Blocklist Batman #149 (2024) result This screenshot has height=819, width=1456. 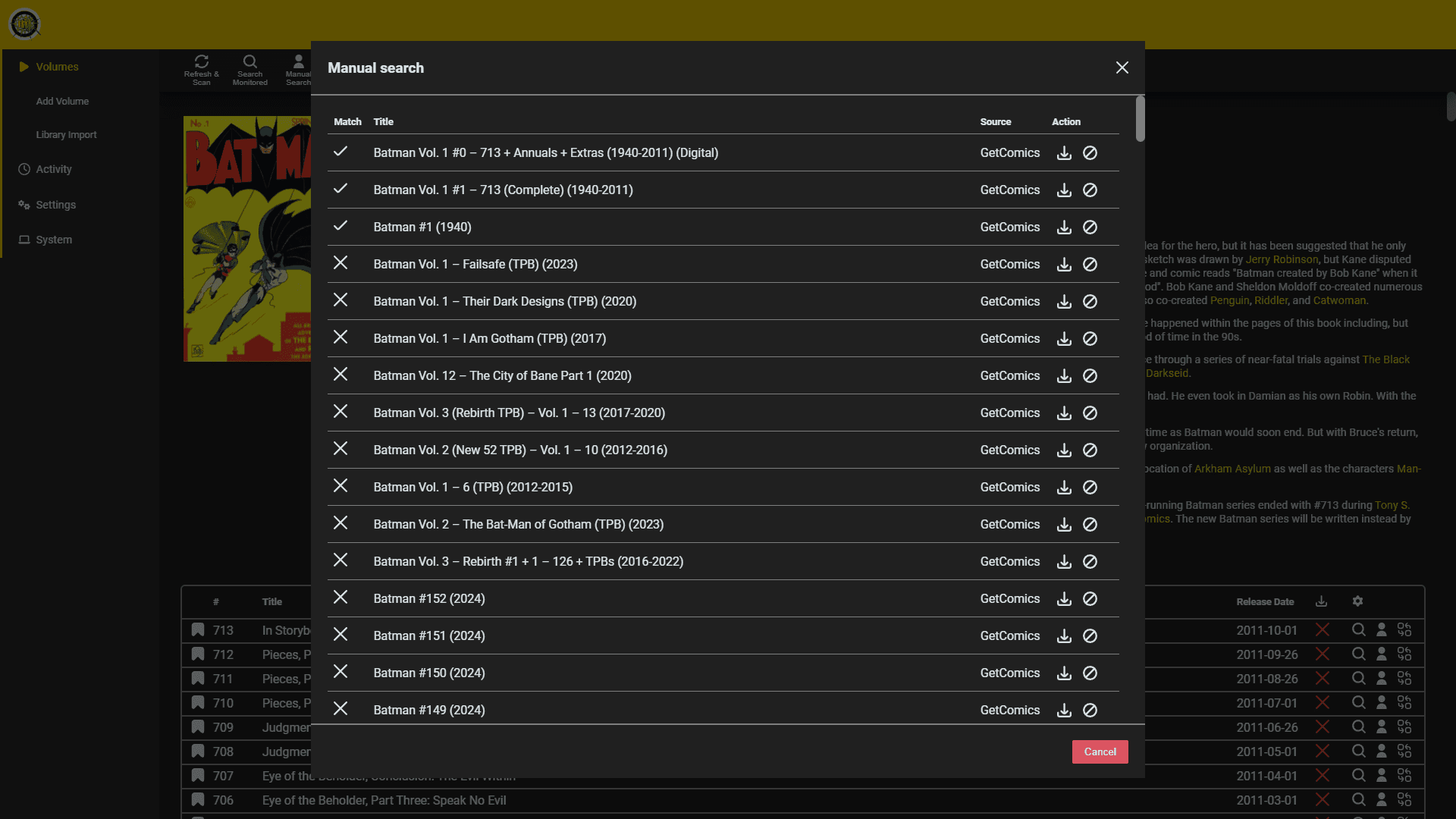click(x=1090, y=711)
